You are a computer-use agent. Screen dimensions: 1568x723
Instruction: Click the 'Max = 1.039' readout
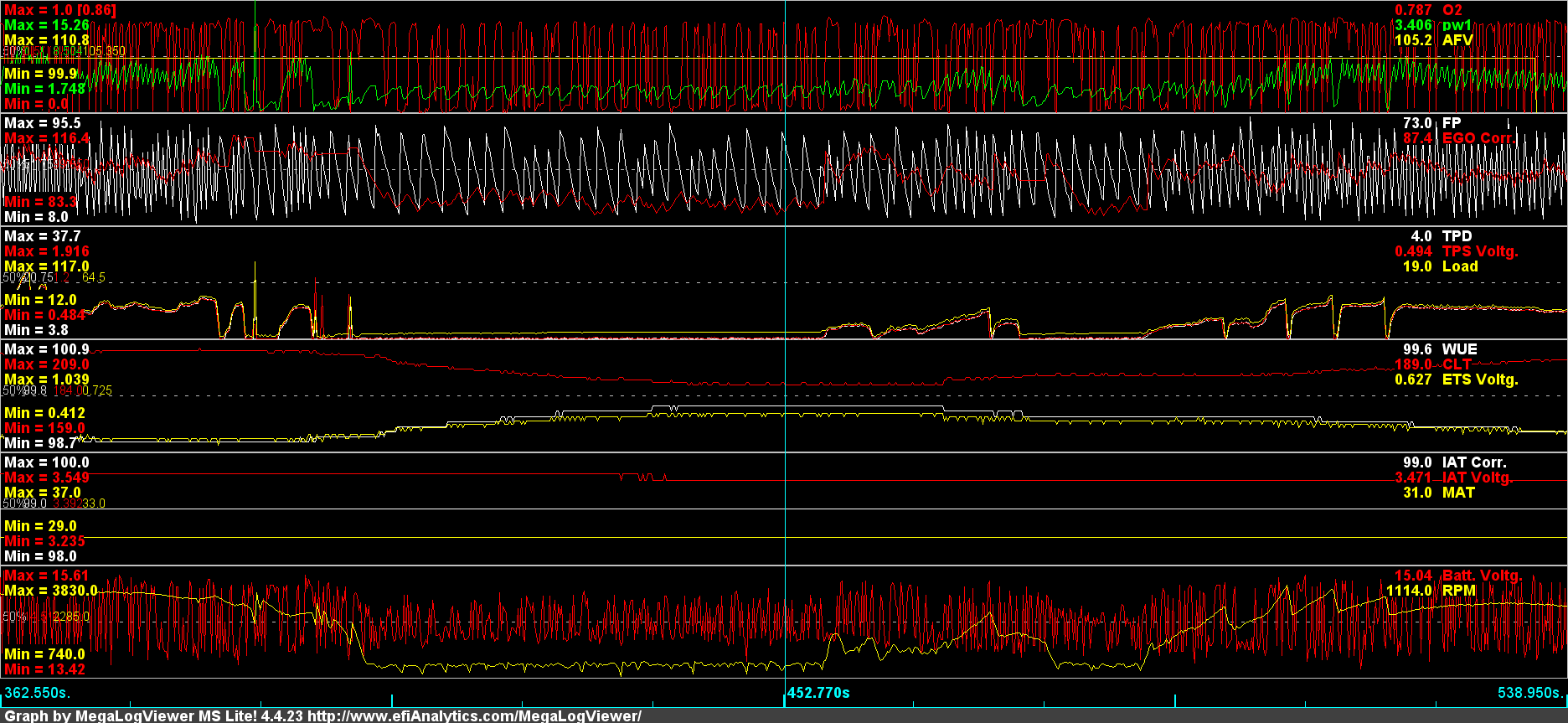click(46, 380)
